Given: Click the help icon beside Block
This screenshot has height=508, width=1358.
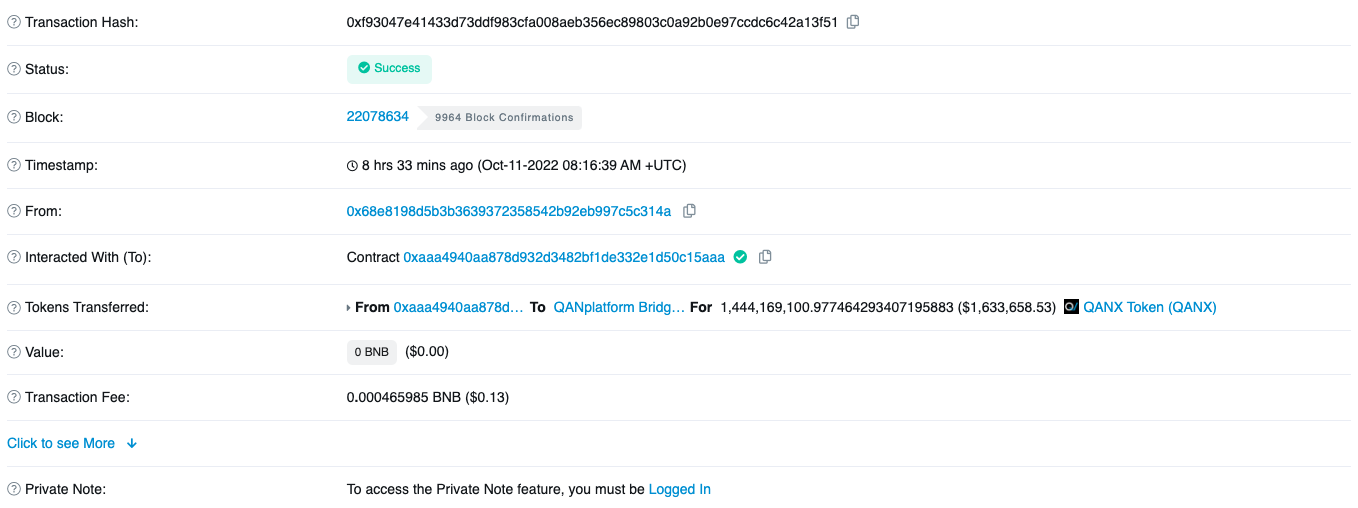Looking at the screenshot, I should click(x=14, y=117).
